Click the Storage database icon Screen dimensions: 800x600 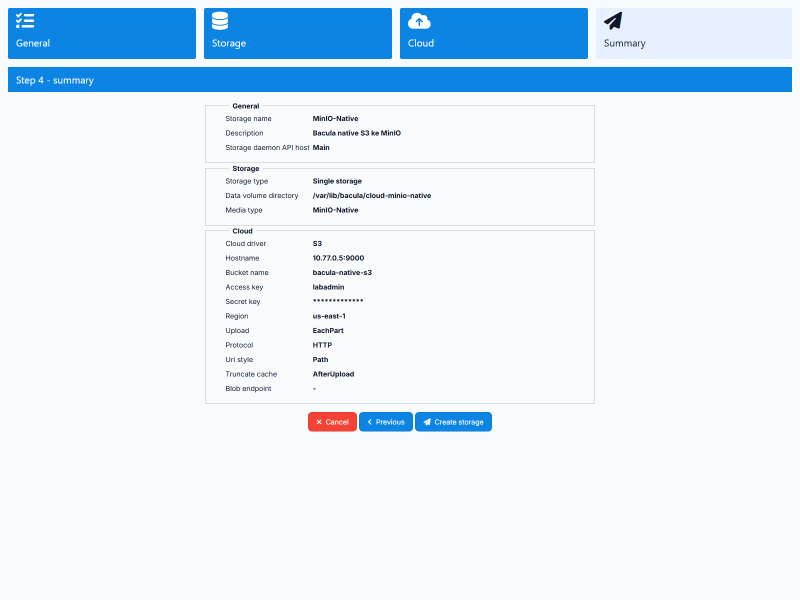pyautogui.click(x=220, y=21)
